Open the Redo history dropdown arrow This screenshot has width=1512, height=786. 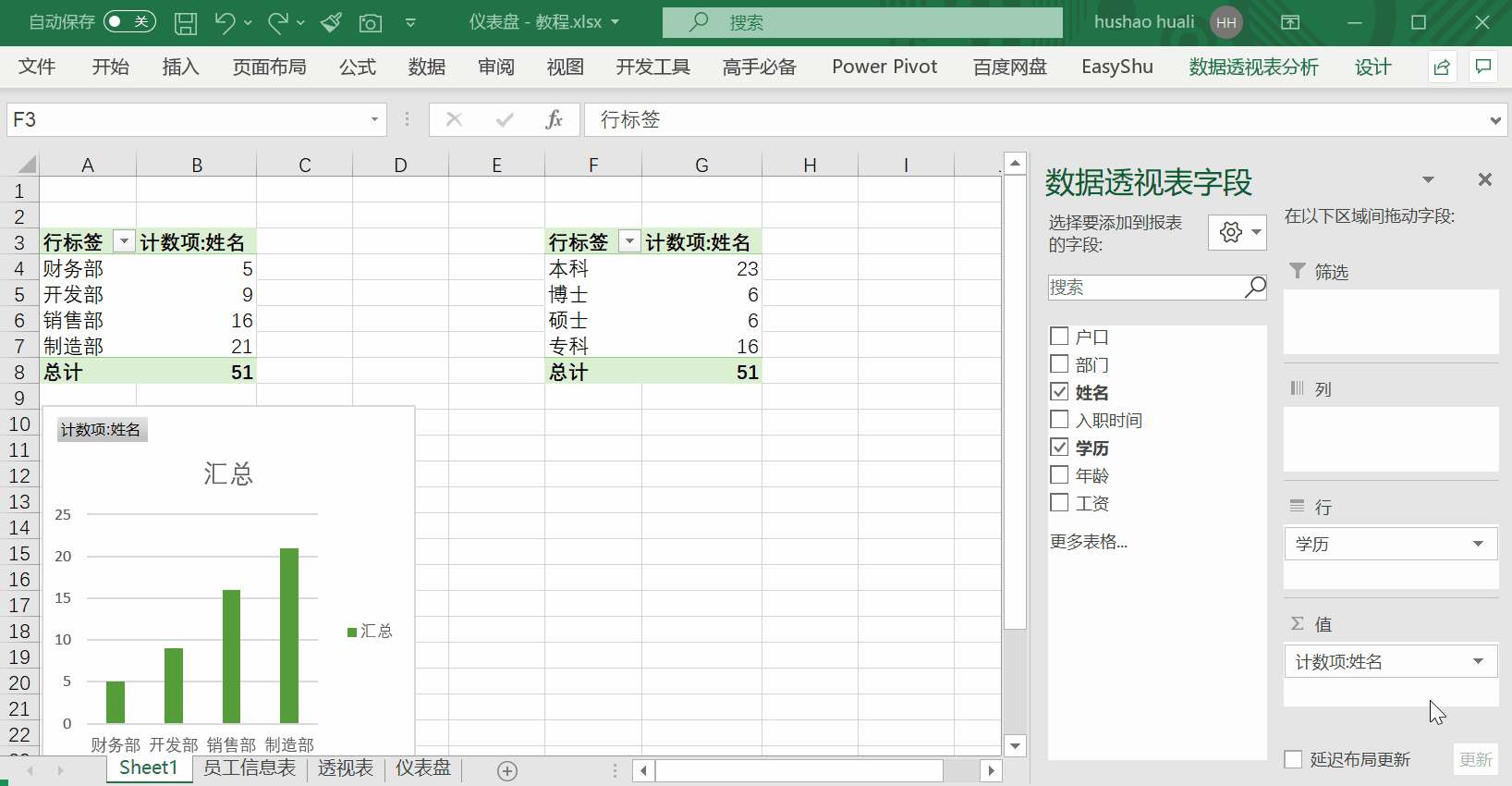[x=301, y=23]
